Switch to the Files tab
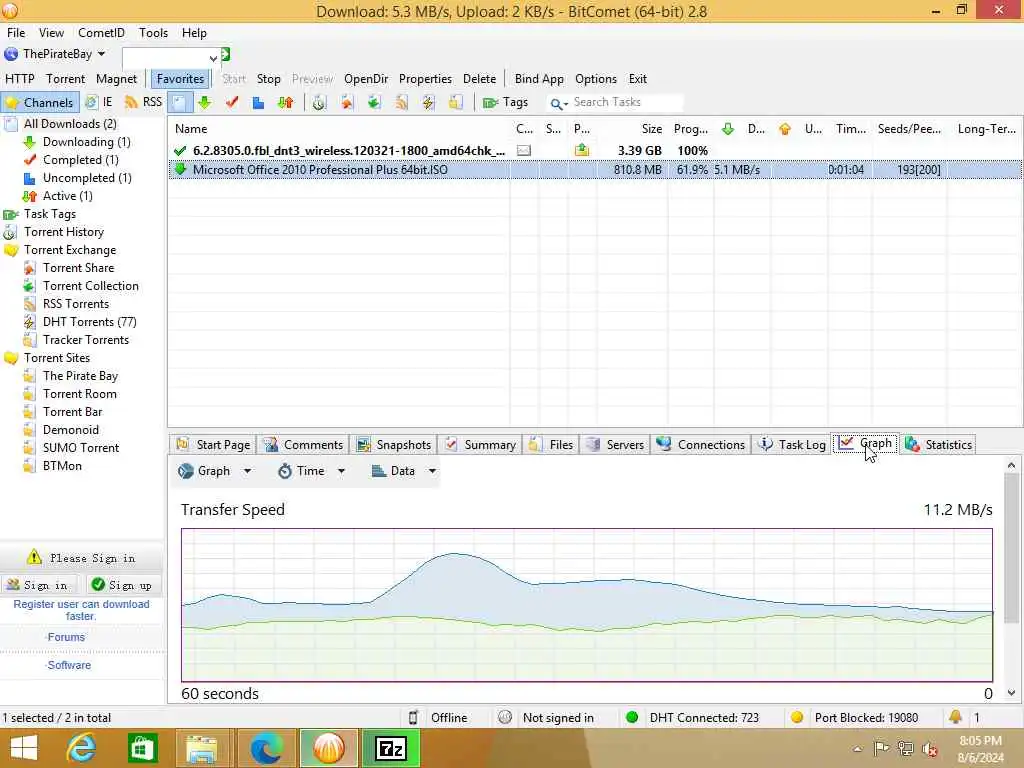The width and height of the screenshot is (1024, 768). coord(551,445)
